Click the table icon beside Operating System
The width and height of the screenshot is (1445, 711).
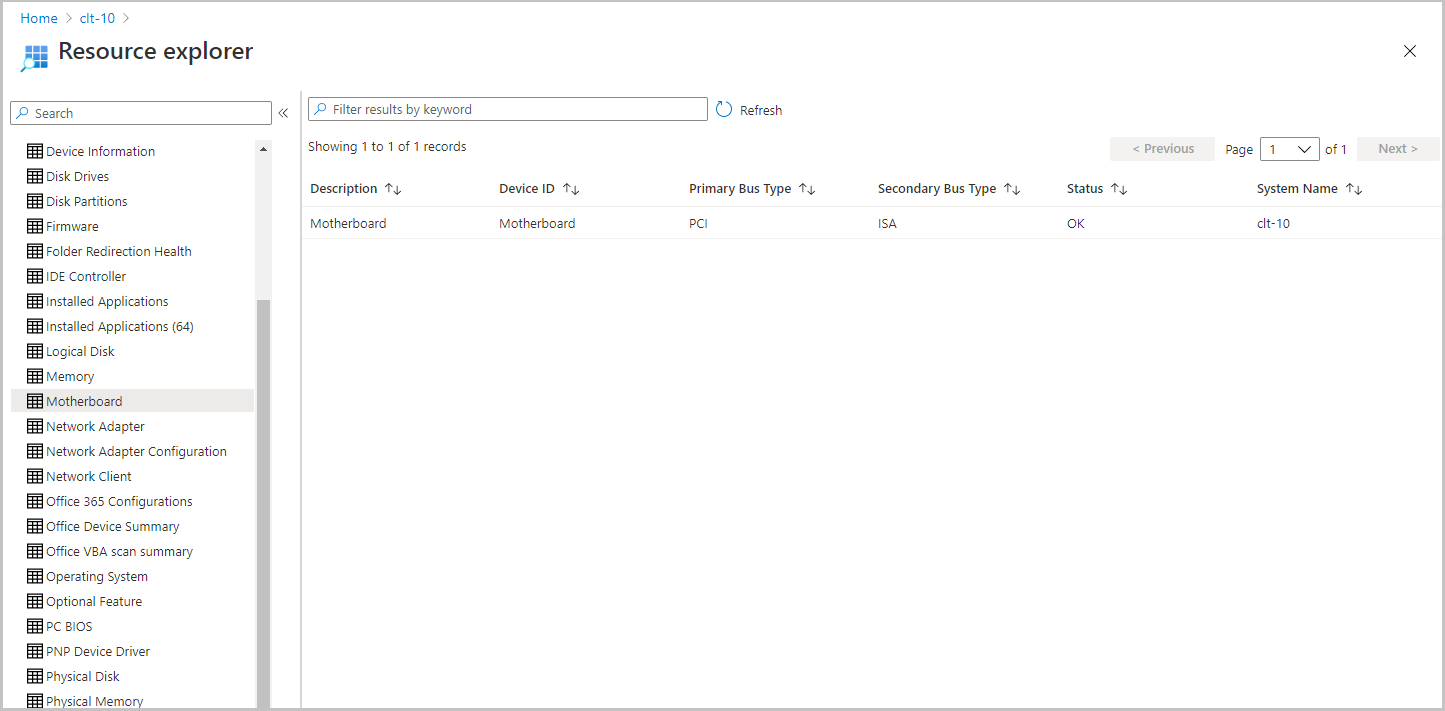35,576
